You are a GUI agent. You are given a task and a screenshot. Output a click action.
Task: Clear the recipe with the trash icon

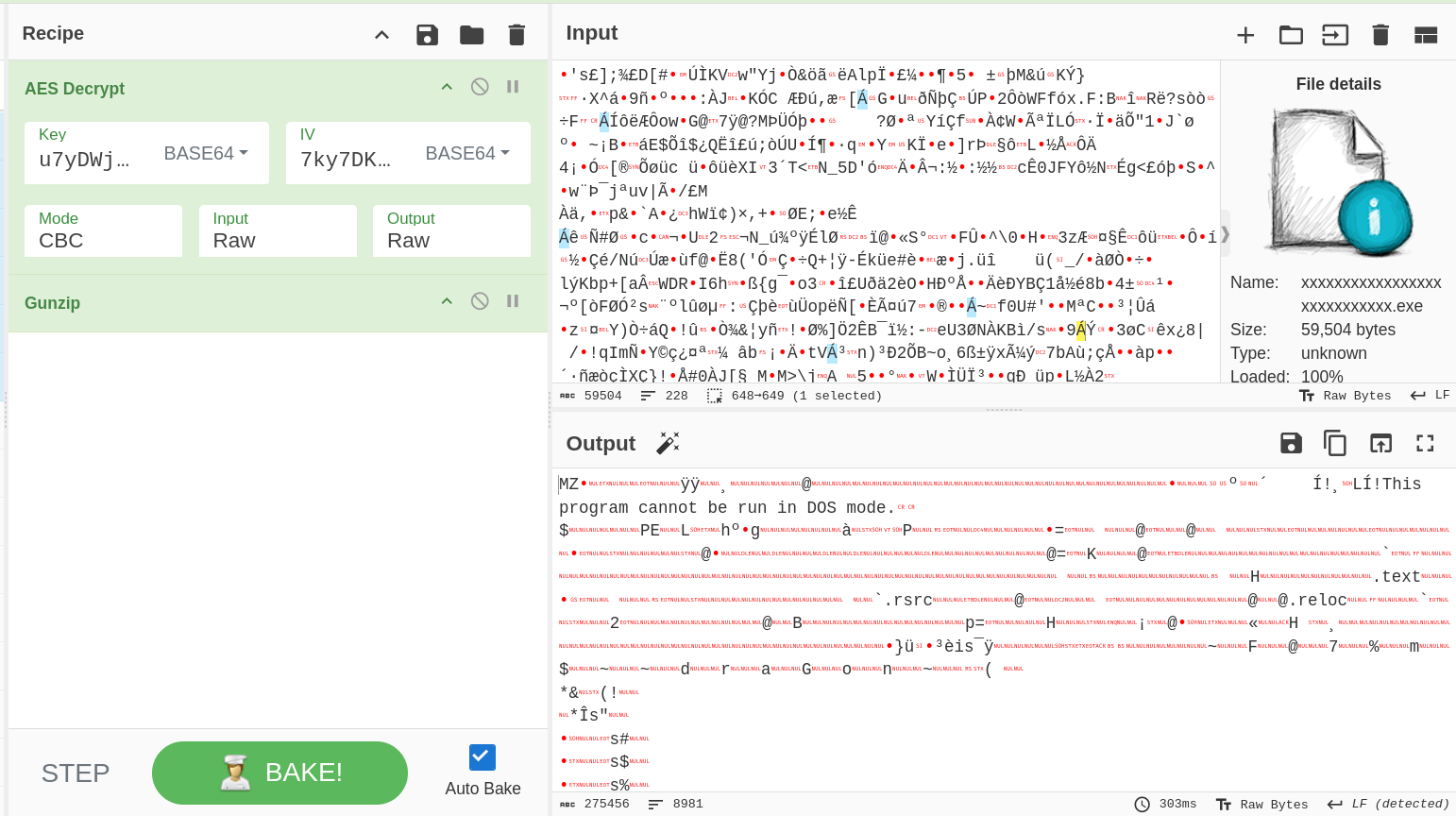pyautogui.click(x=516, y=35)
